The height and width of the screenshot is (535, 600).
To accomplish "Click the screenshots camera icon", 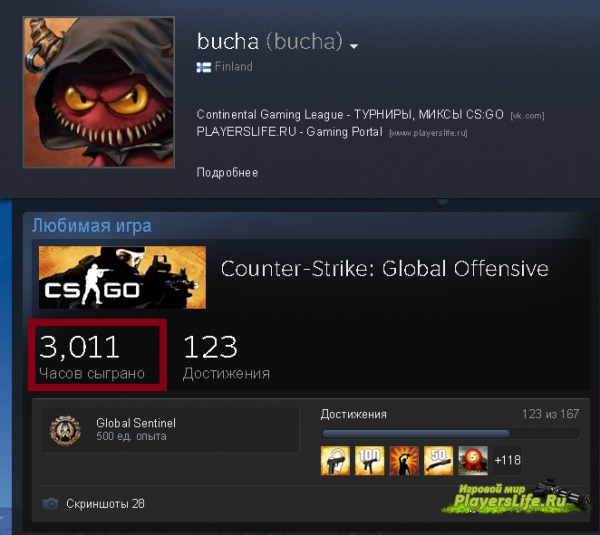I will coord(50,504).
